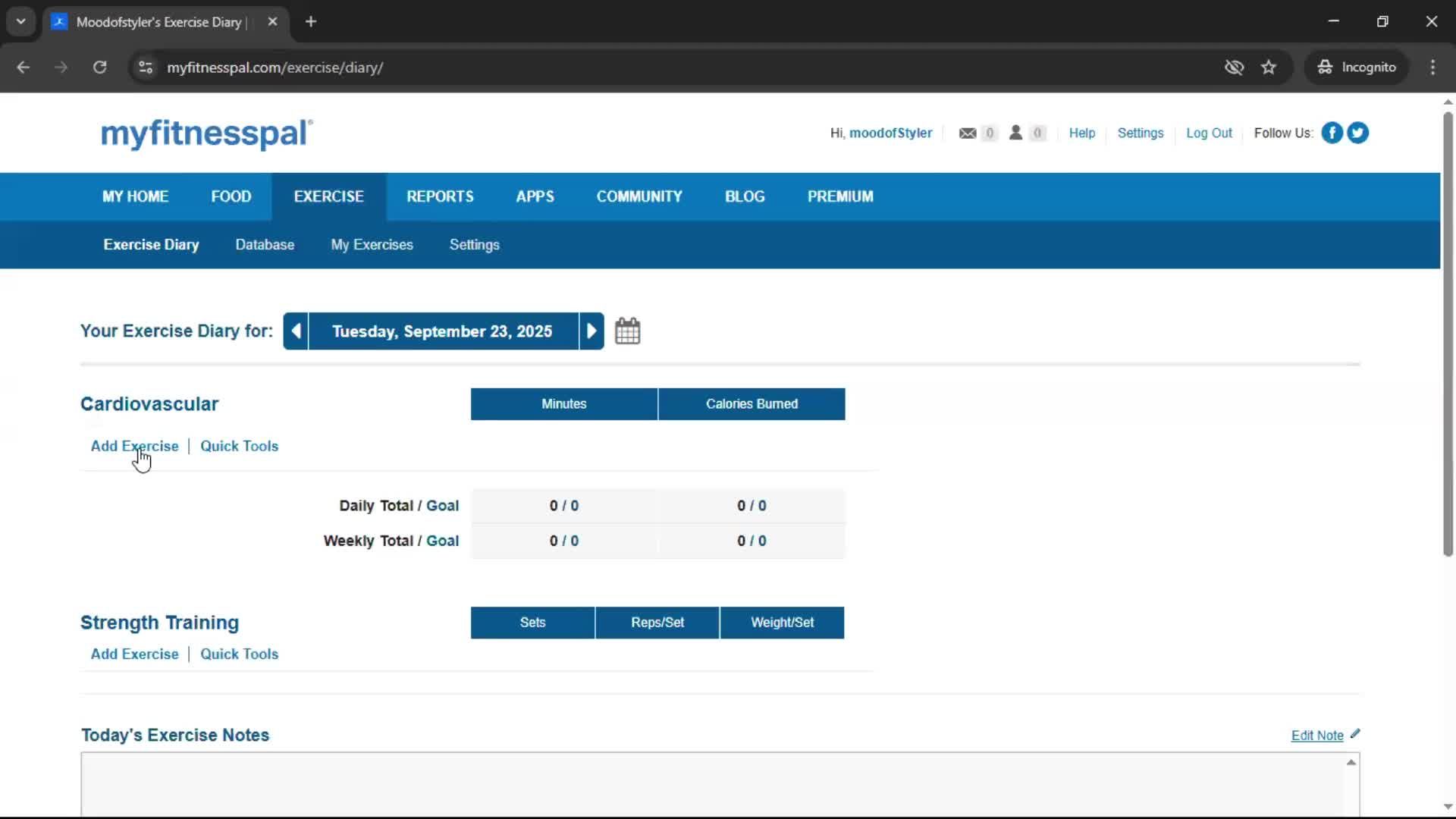
Task: Open a new browser tab
Action: (x=311, y=22)
